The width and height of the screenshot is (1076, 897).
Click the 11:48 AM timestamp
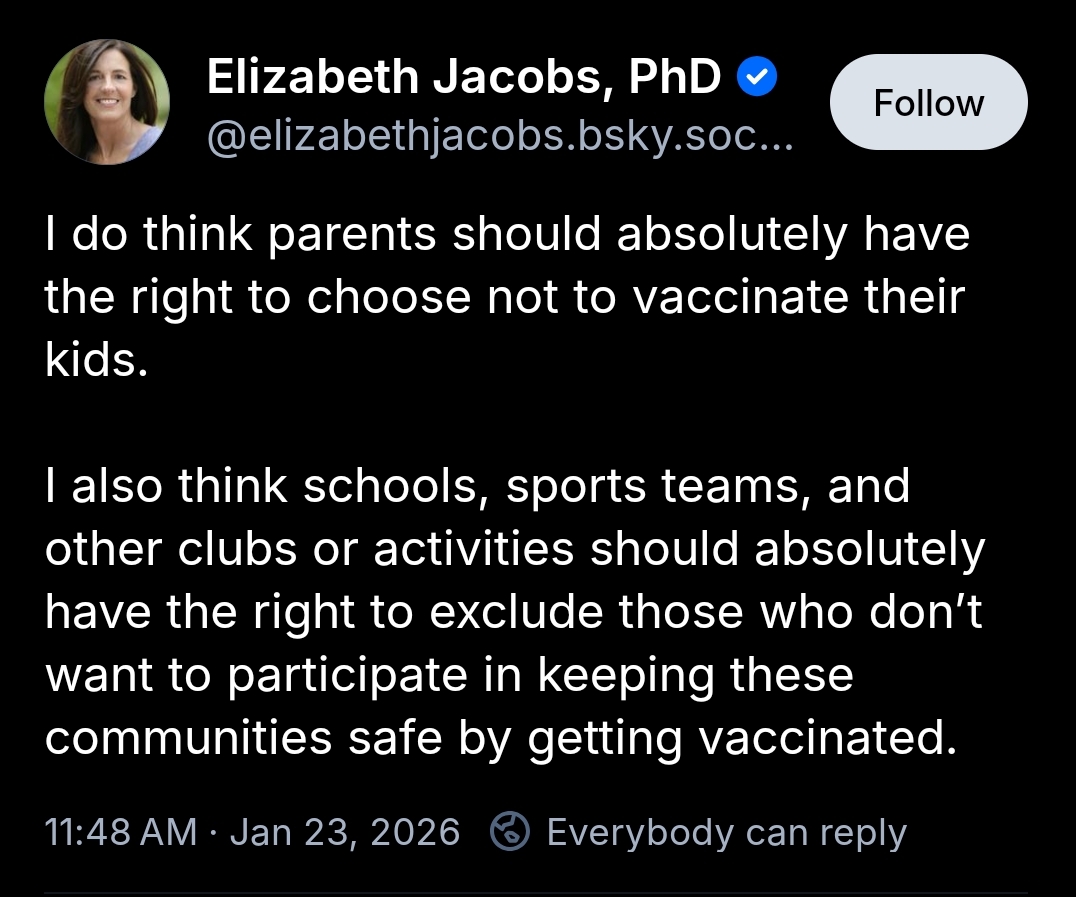click(x=121, y=832)
